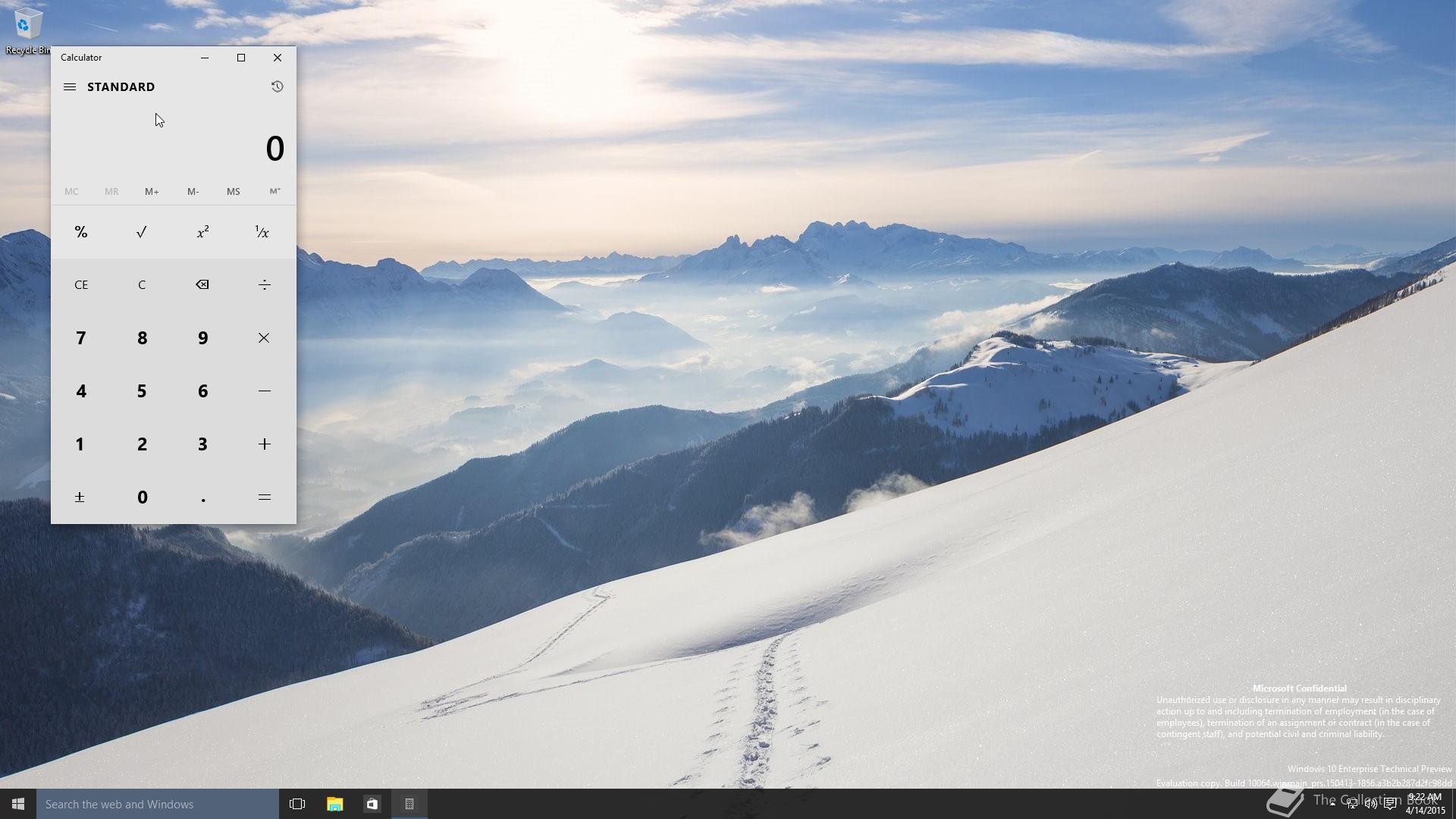Click the CE clear entry button
This screenshot has width=1456, height=819.
81,284
